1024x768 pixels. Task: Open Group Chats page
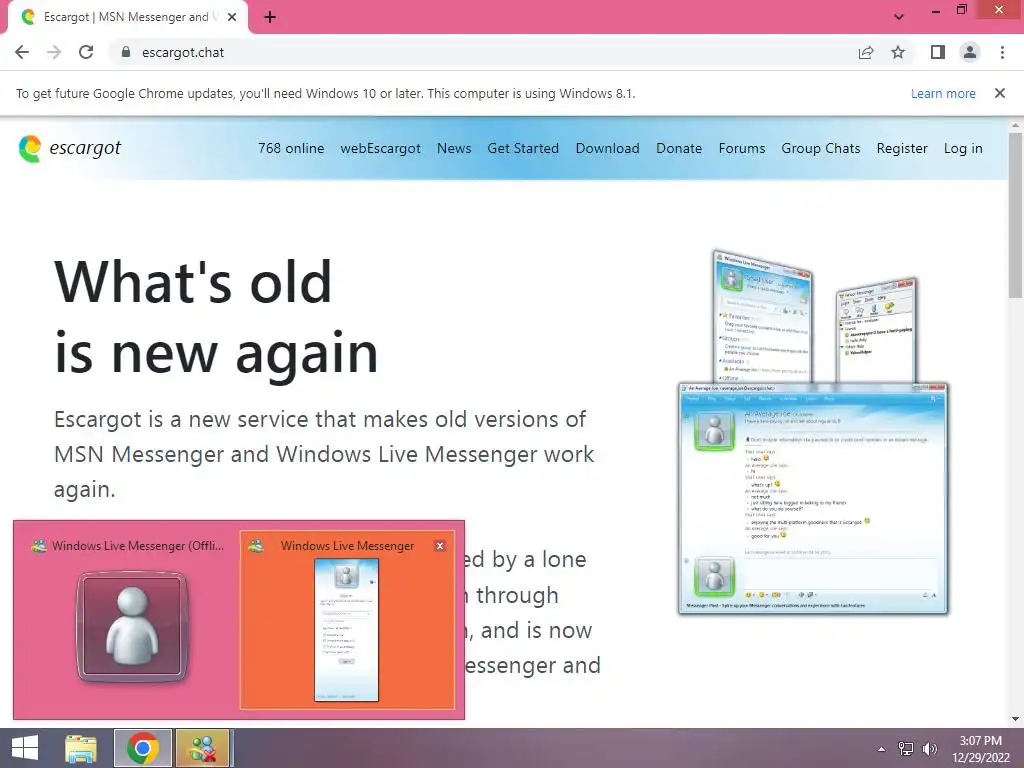pyautogui.click(x=821, y=148)
